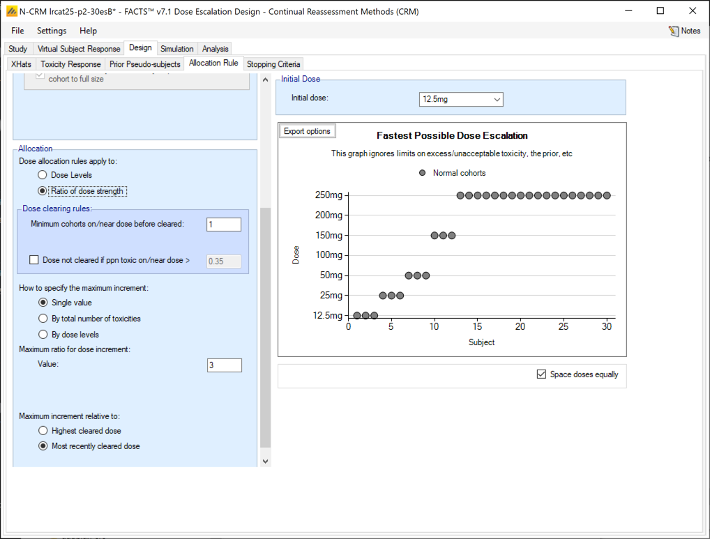The height and width of the screenshot is (540, 710).
Task: Select Dose Levels radio button
Action: pyautogui.click(x=42, y=175)
